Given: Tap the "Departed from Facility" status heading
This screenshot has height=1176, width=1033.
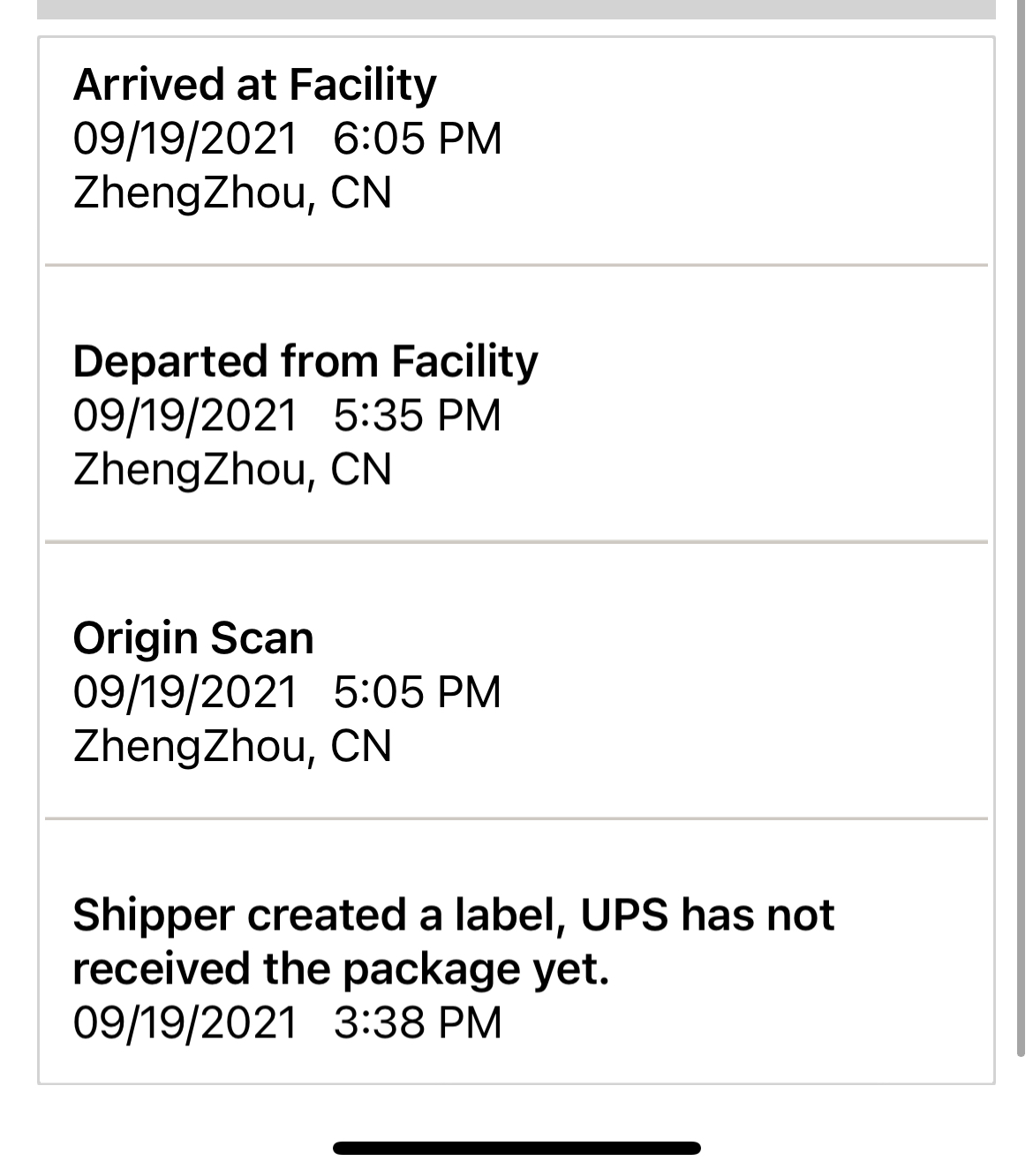Looking at the screenshot, I should pyautogui.click(x=305, y=361).
